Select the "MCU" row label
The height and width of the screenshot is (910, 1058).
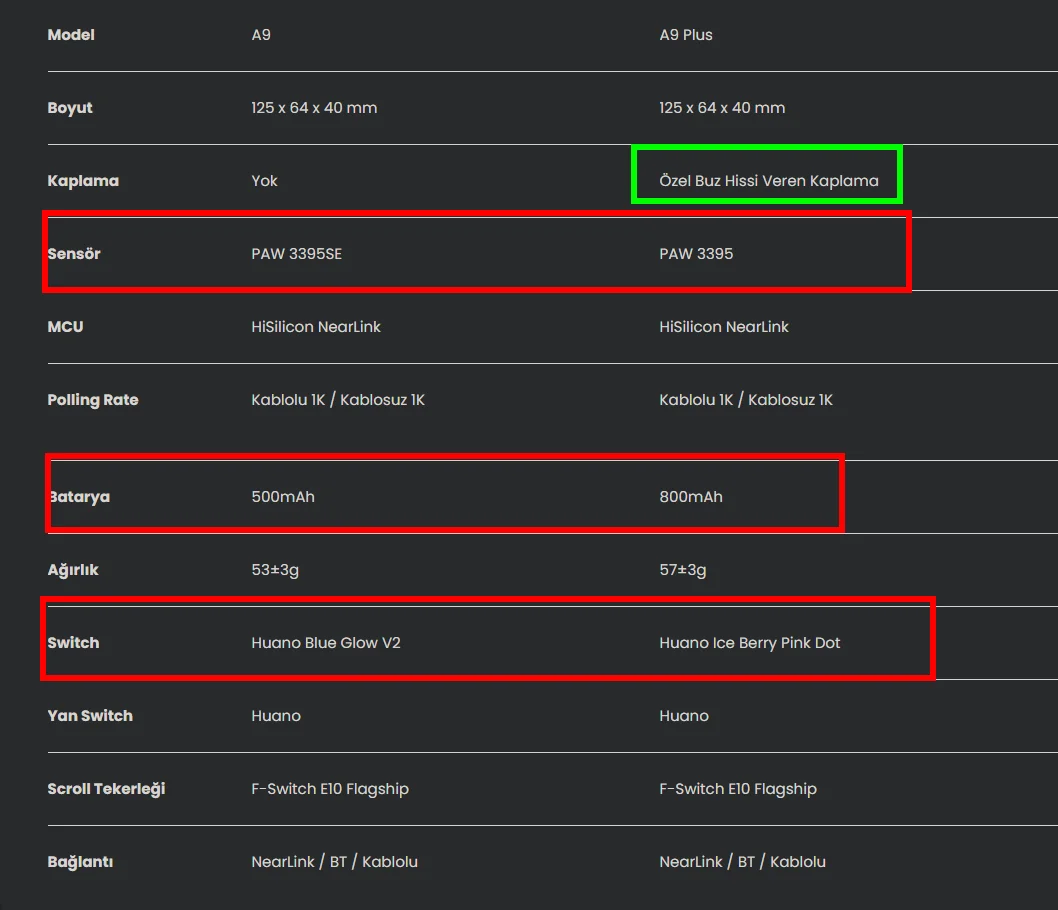pos(65,326)
